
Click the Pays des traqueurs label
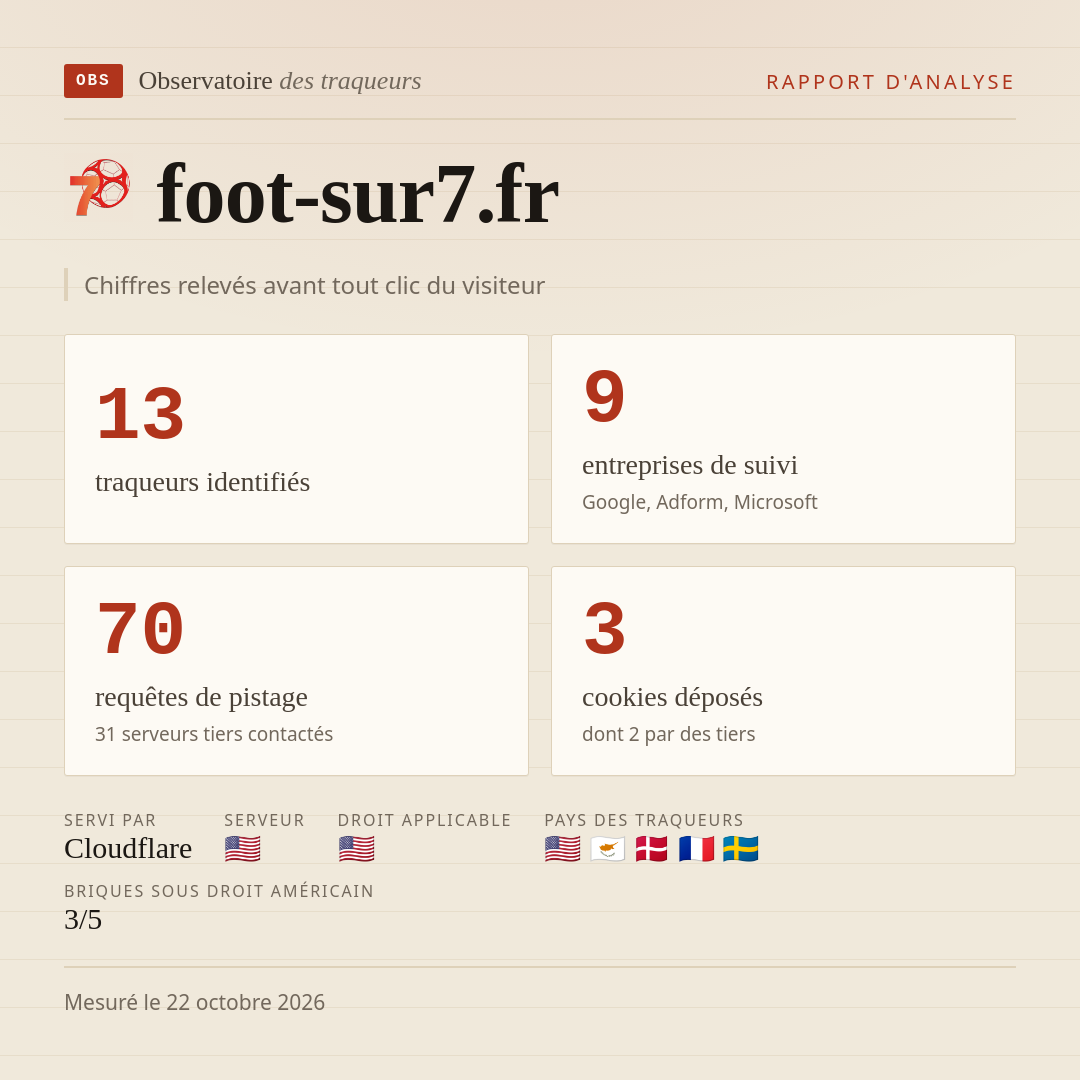coord(644,820)
